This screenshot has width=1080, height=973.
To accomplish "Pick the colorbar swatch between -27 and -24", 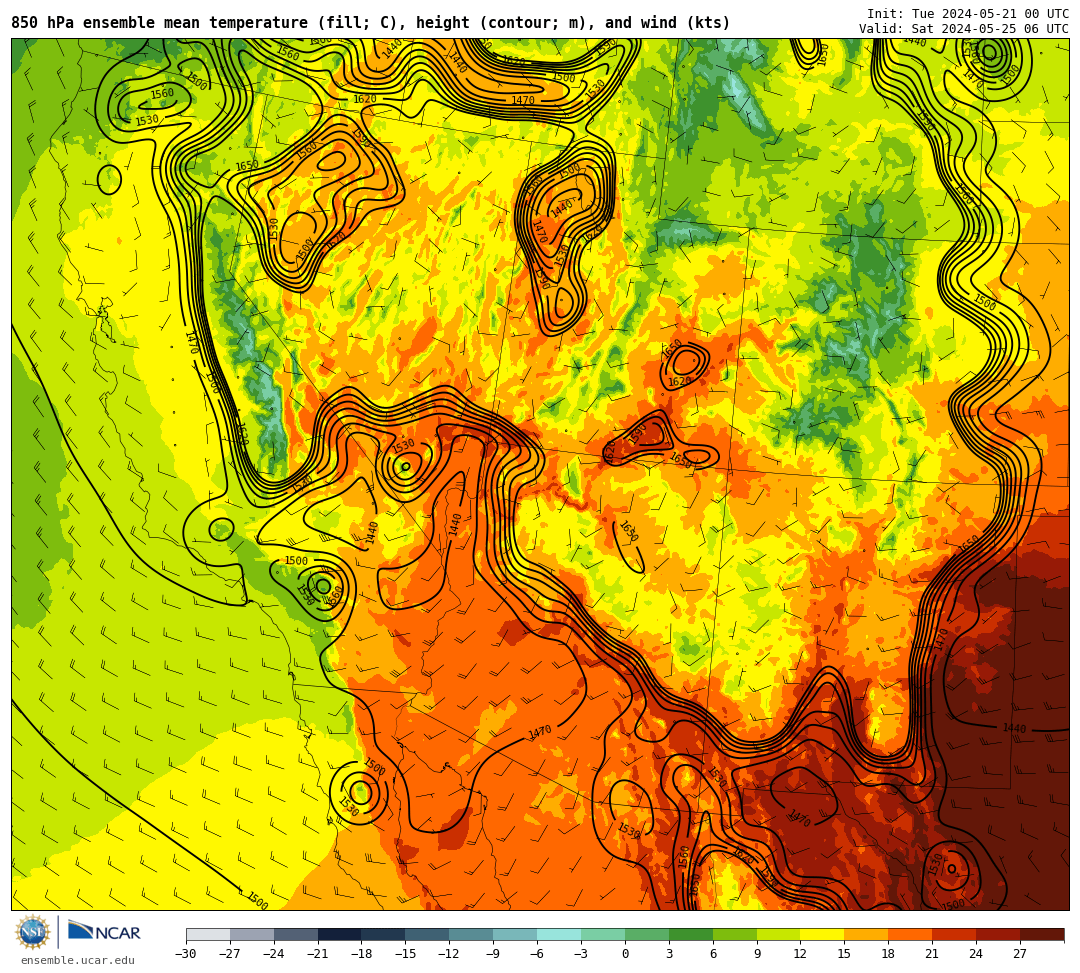I will click(x=252, y=934).
